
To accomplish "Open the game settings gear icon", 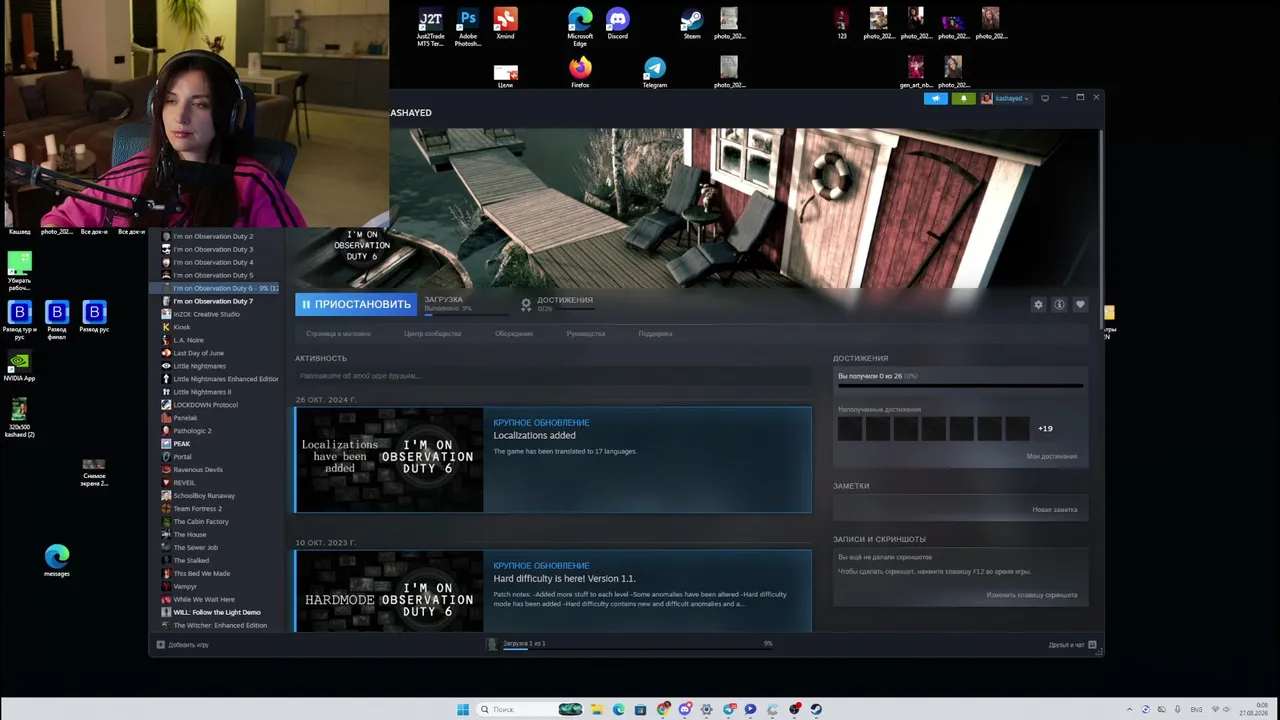I will (1038, 304).
